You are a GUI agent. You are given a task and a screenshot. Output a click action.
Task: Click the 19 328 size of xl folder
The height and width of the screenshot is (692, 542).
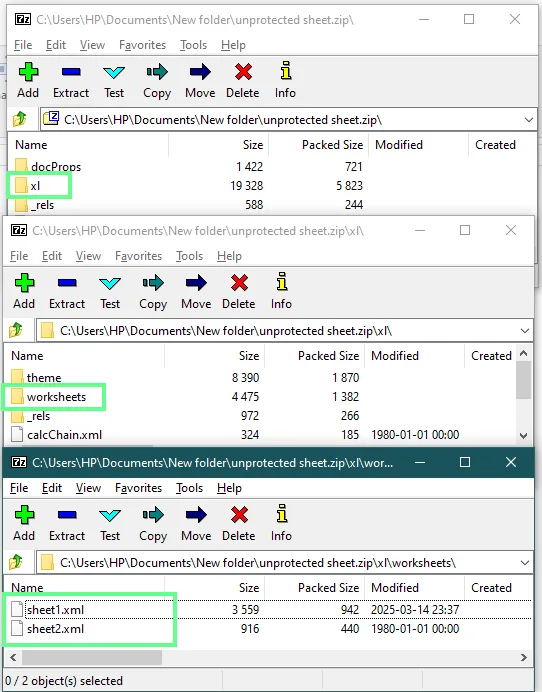pyautogui.click(x=246, y=185)
